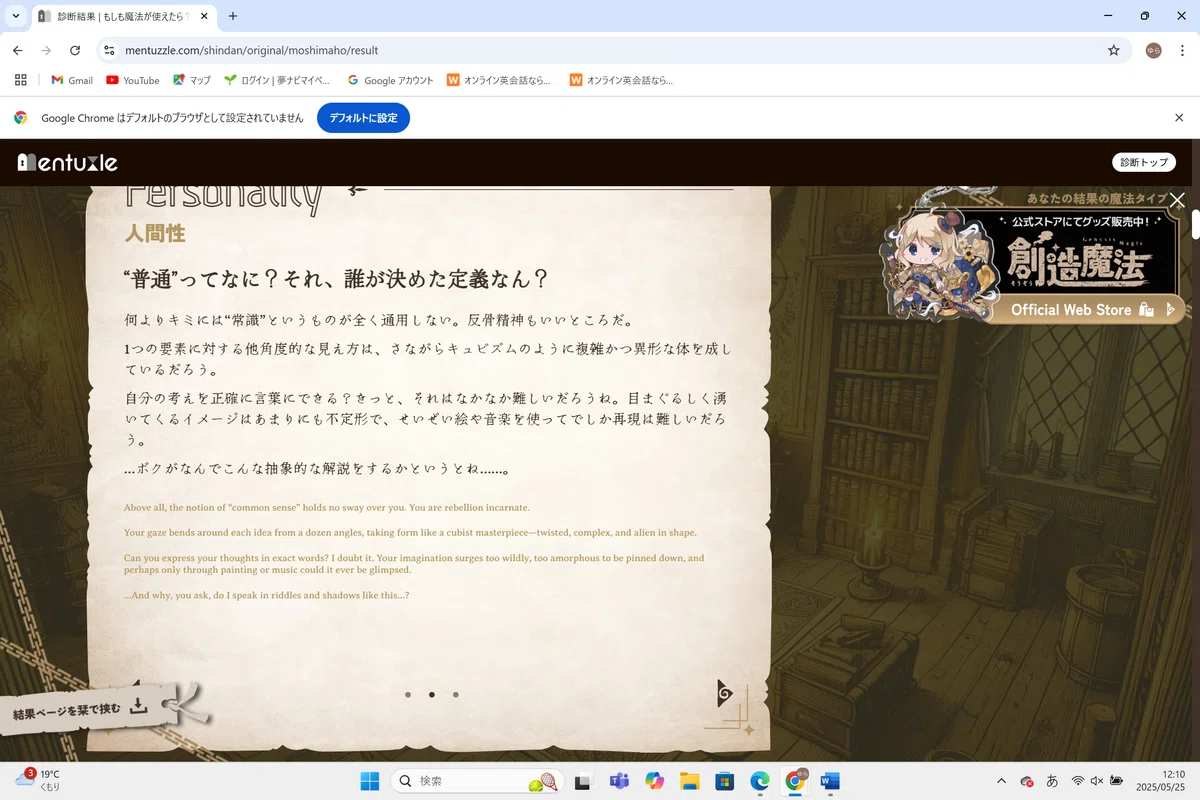Viewport: 1200px width, 800px height.
Task: Click the taskbar 検索 search box
Action: click(x=475, y=781)
